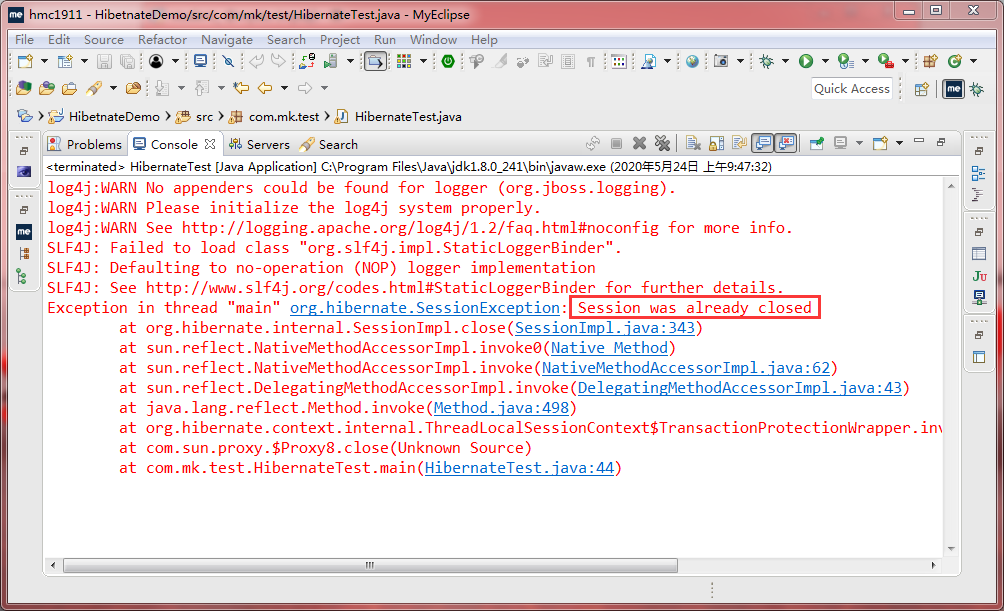Screen dimensions: 1004x611
Task: Open HibernateTest.java:44 stack trace link
Action: 519,468
